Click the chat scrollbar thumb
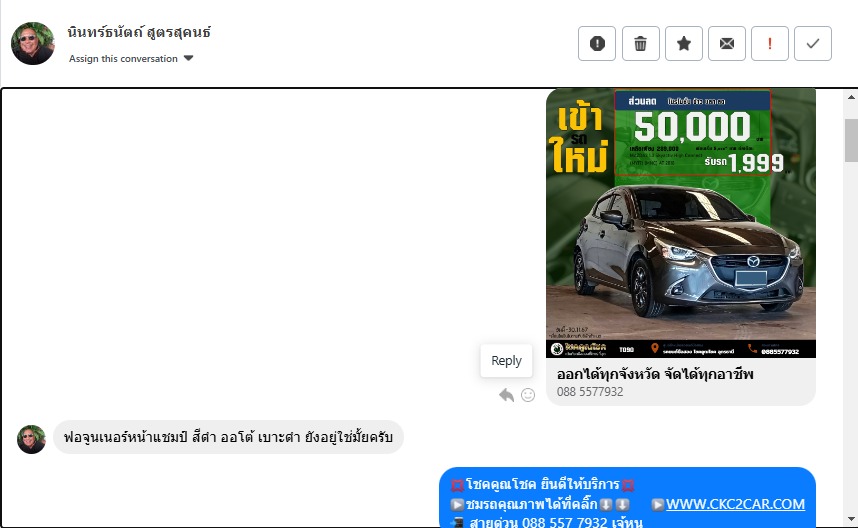This screenshot has width=858, height=528. (851, 140)
